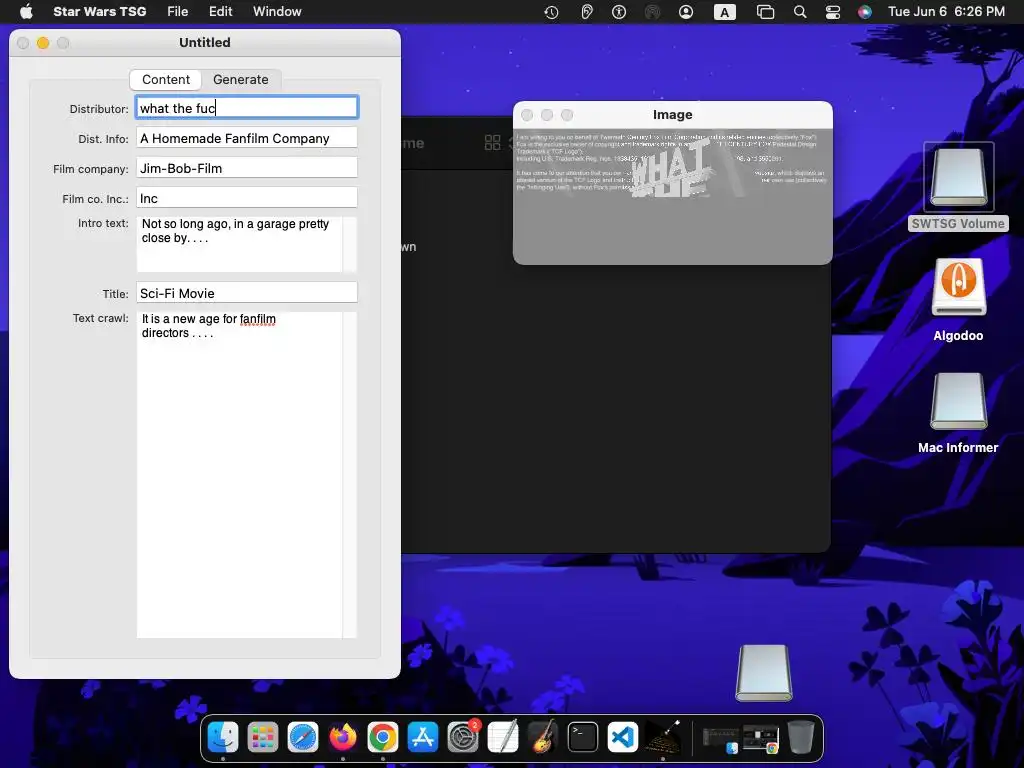The height and width of the screenshot is (768, 1024).
Task: Click the Untitled window title
Action: 204,42
